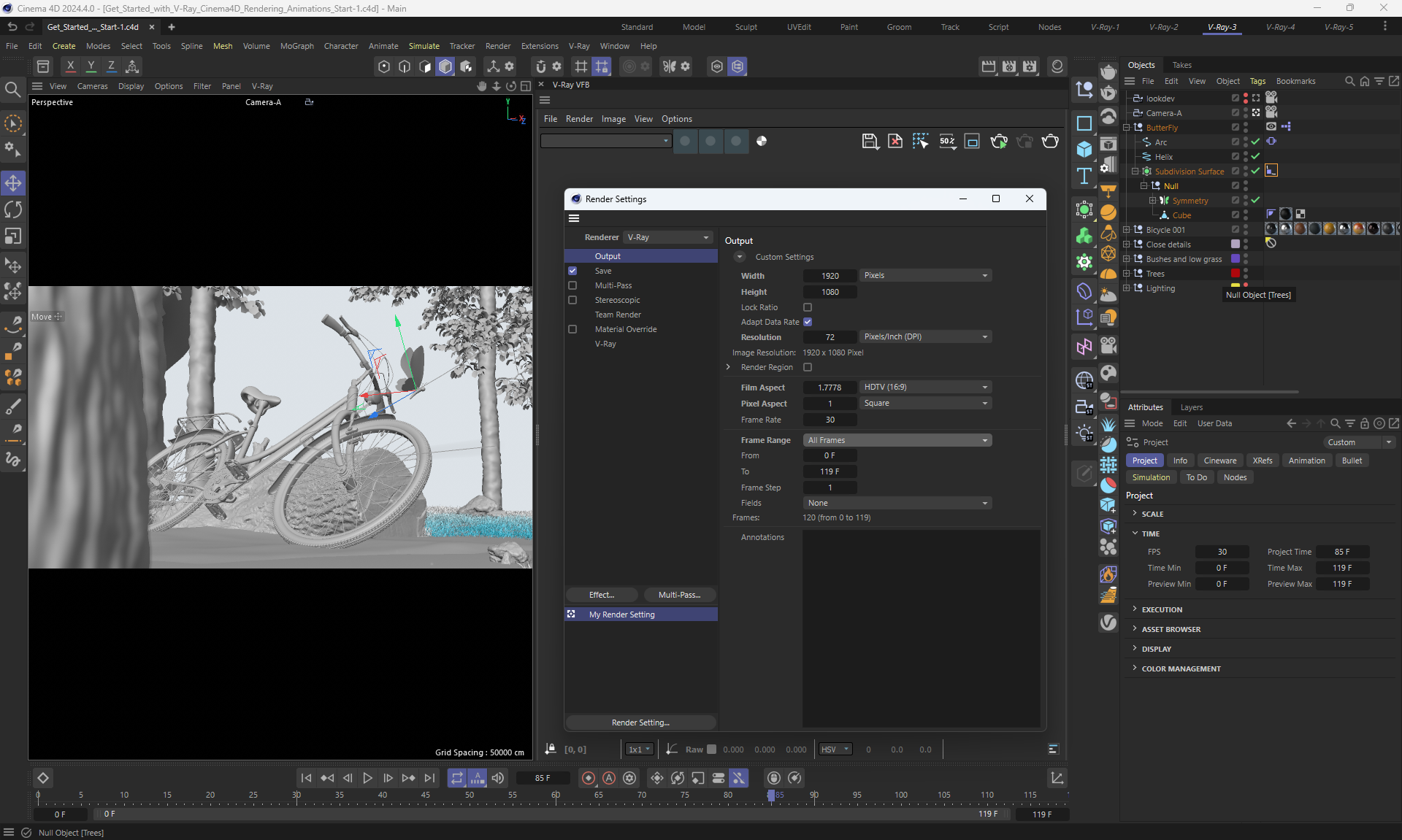Image resolution: width=1402 pixels, height=840 pixels.
Task: Disable the Adapt Data Rate checkbox
Action: [808, 322]
